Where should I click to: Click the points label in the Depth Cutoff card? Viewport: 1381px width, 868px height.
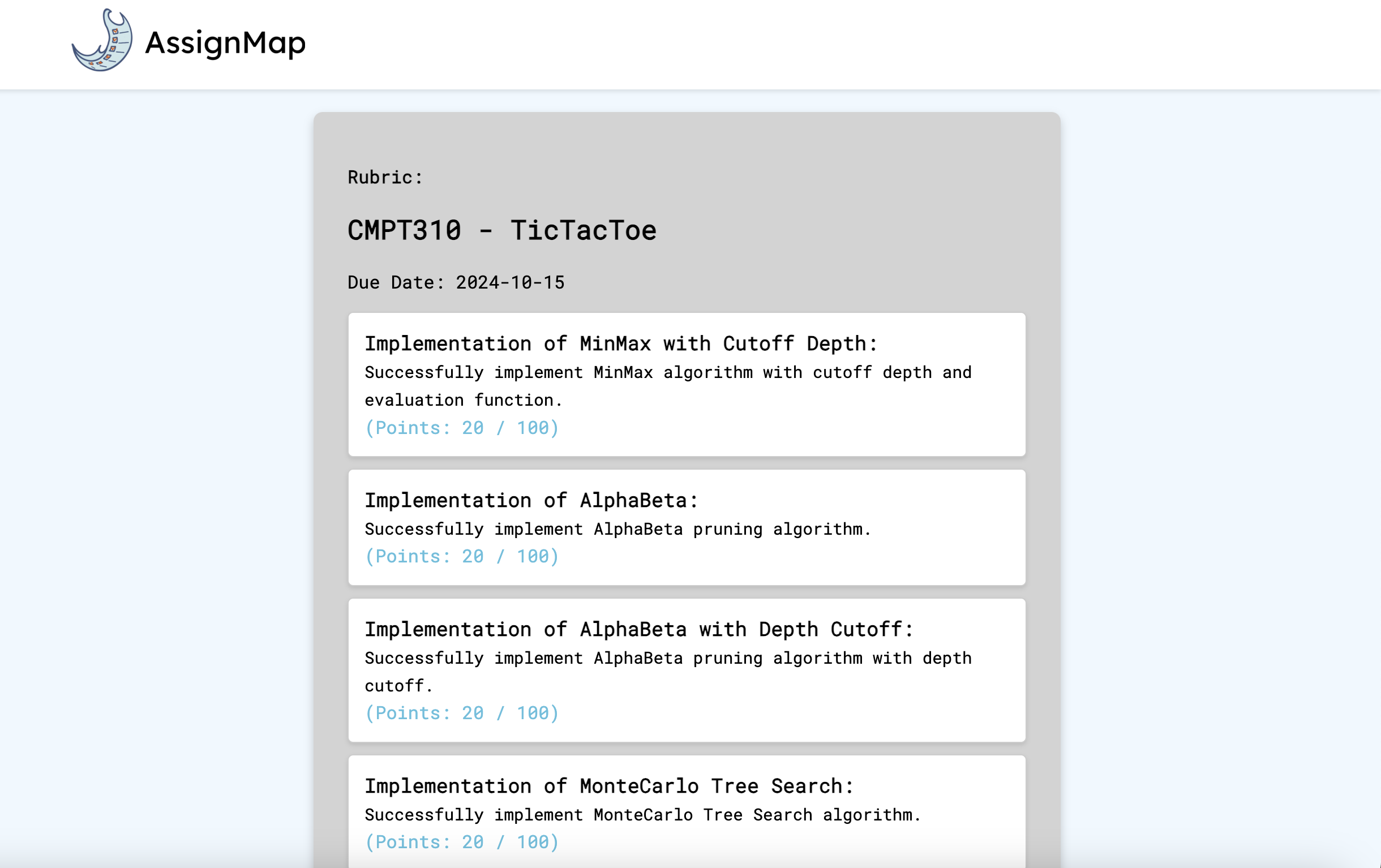(x=462, y=712)
